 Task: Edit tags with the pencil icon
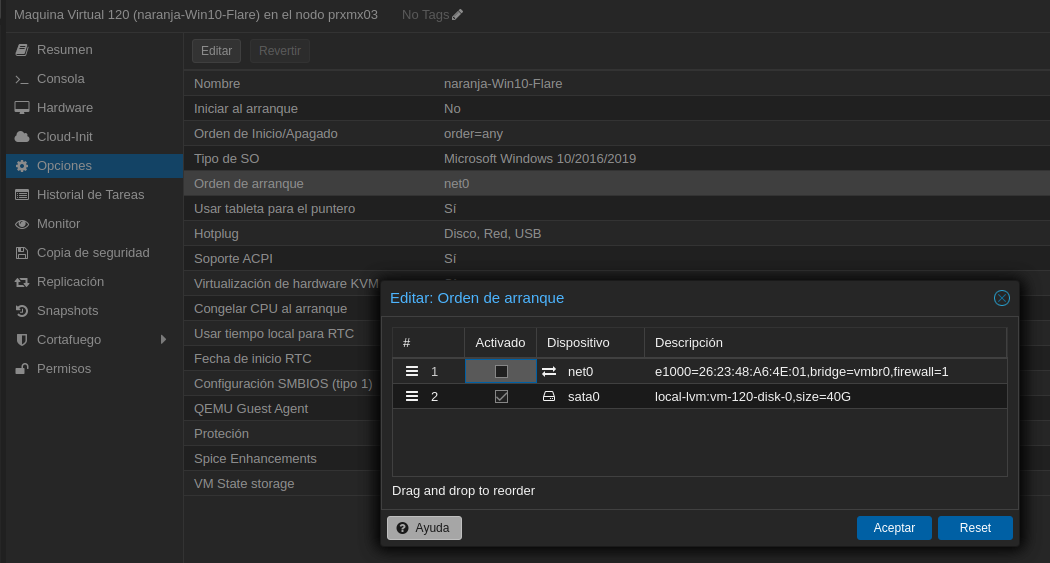tap(457, 15)
